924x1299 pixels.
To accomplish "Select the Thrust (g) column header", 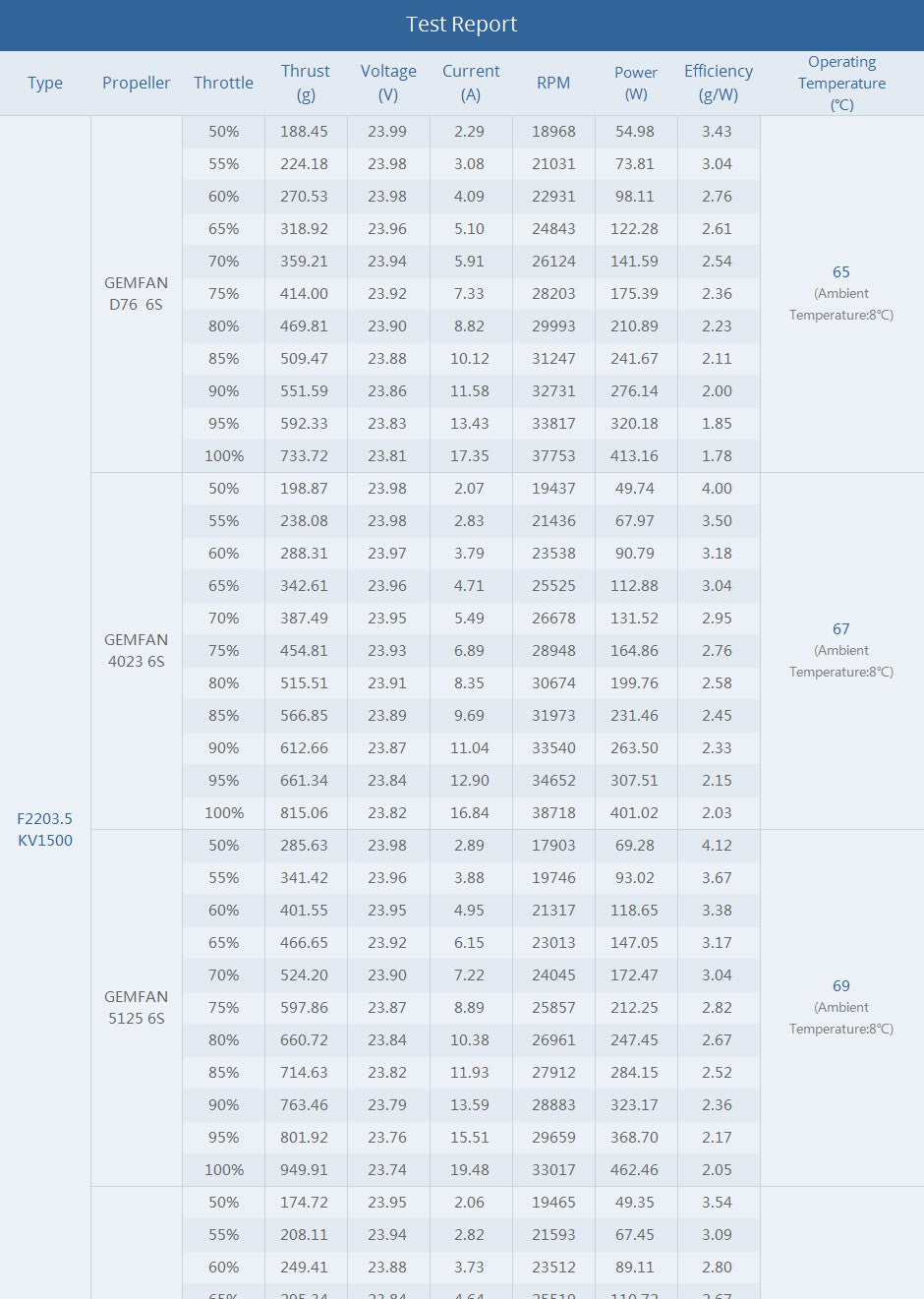I will (x=305, y=83).
